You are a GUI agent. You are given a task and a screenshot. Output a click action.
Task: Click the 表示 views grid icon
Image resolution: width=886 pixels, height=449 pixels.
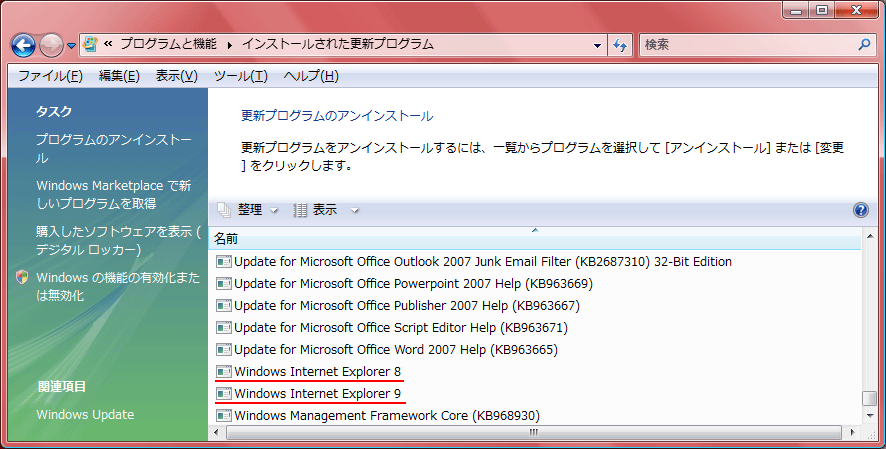pyautogui.click(x=300, y=210)
